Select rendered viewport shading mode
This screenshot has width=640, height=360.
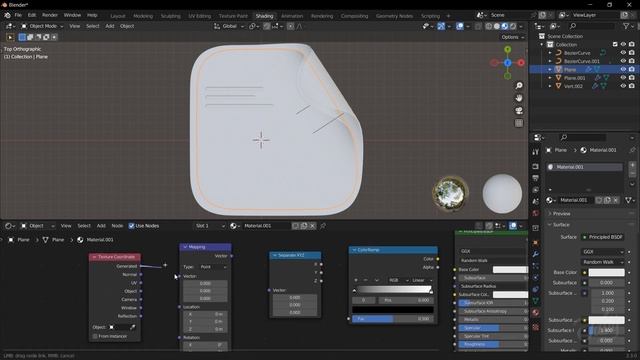(x=513, y=26)
